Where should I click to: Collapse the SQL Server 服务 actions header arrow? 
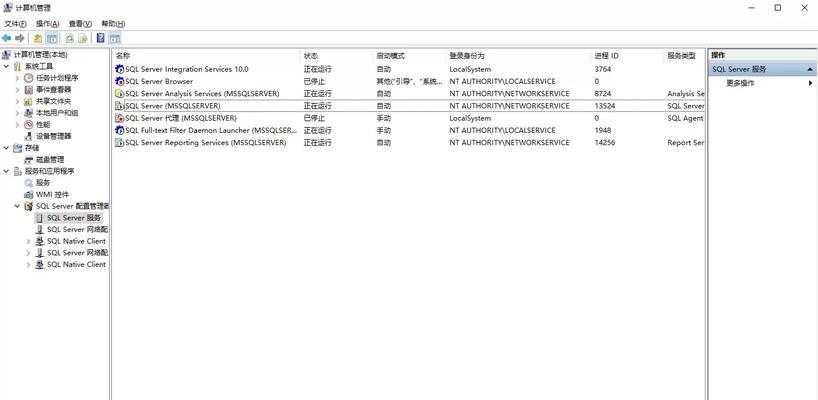click(810, 69)
